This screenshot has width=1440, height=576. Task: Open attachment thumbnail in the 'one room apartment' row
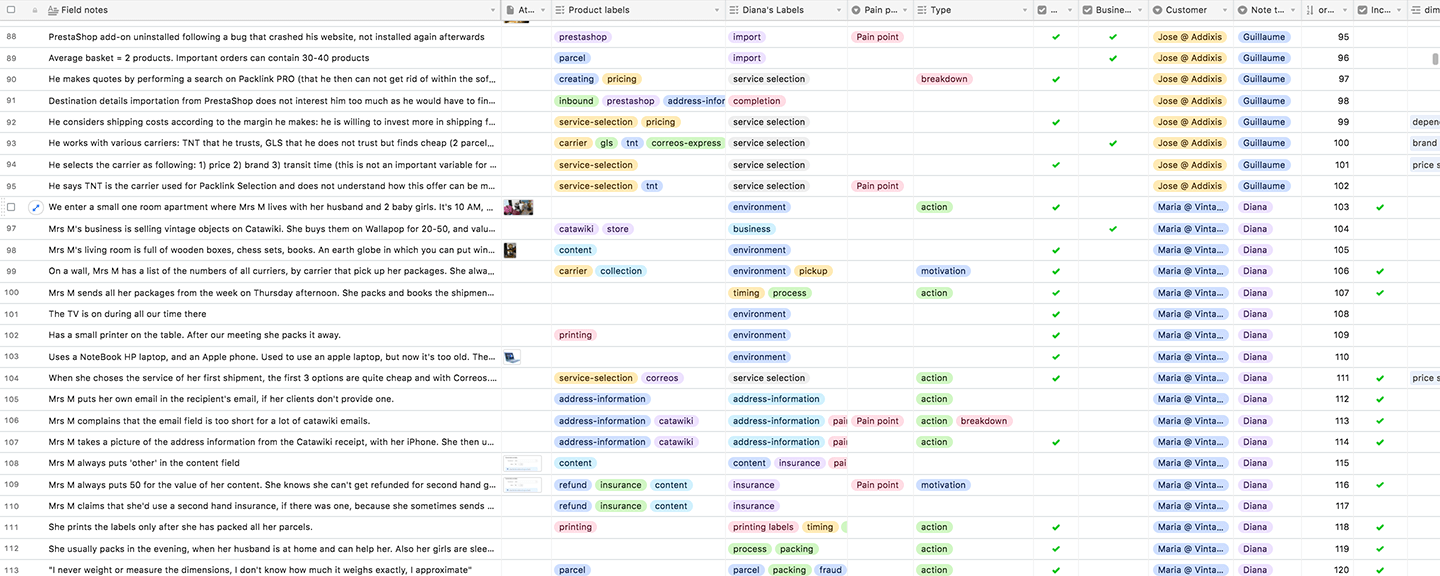coord(518,207)
